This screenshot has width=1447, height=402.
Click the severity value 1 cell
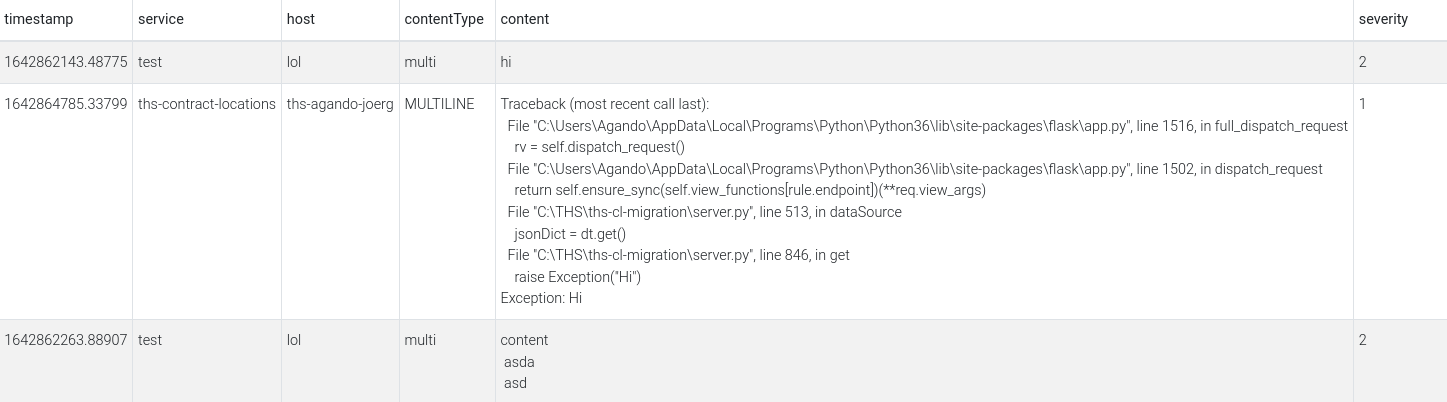(1363, 104)
